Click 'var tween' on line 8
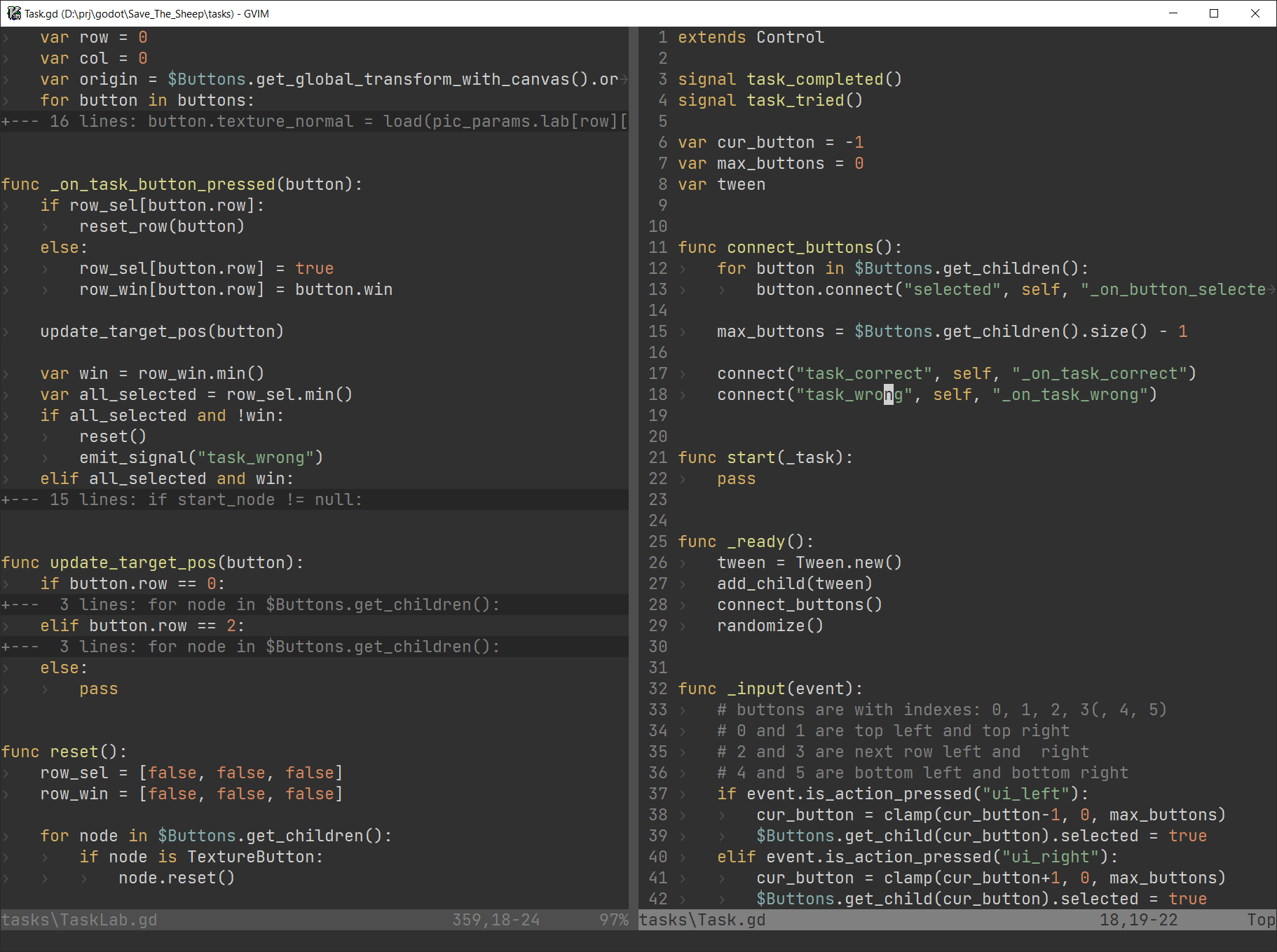The width and height of the screenshot is (1277, 952). click(721, 184)
